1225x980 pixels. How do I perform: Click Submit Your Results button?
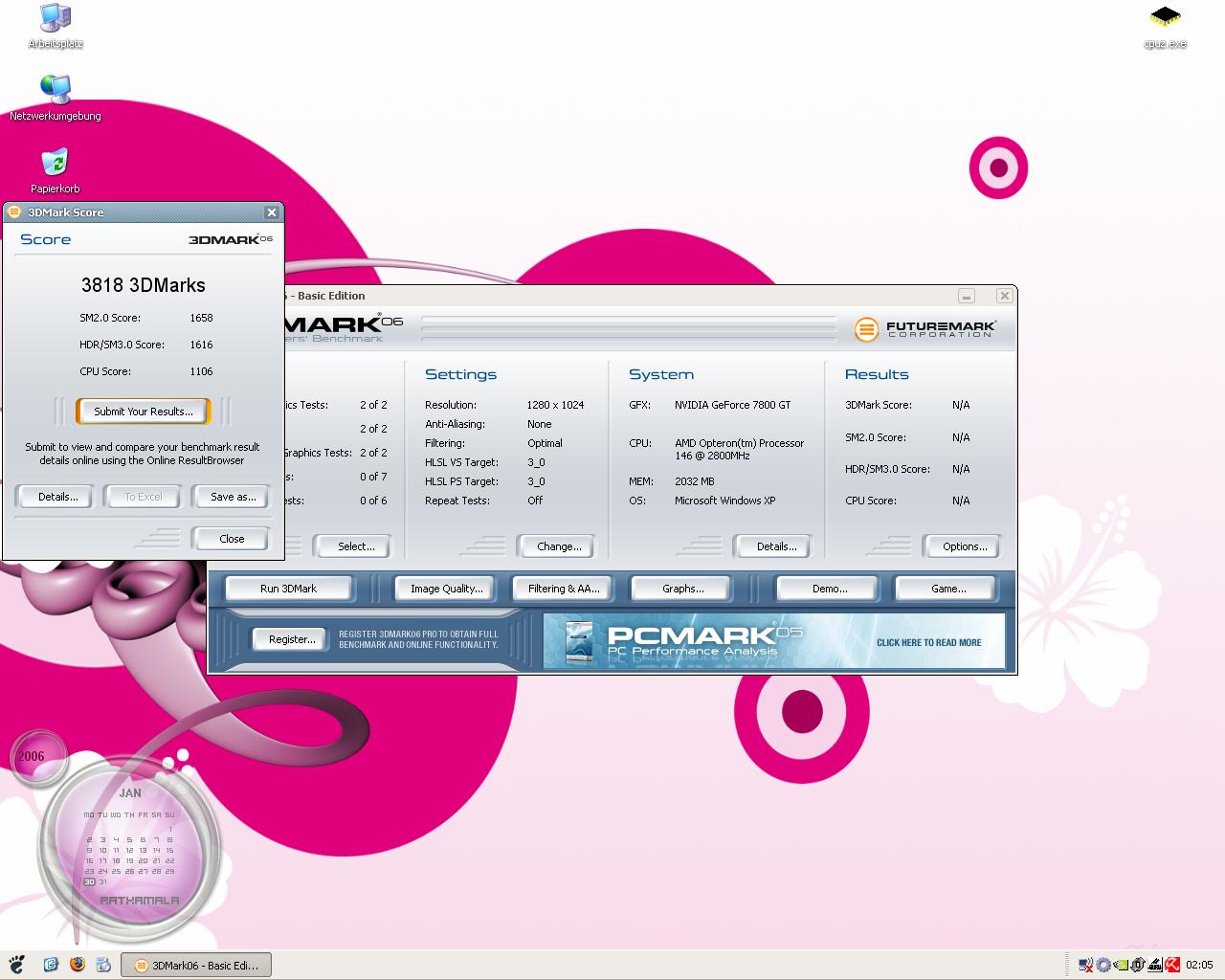(143, 412)
